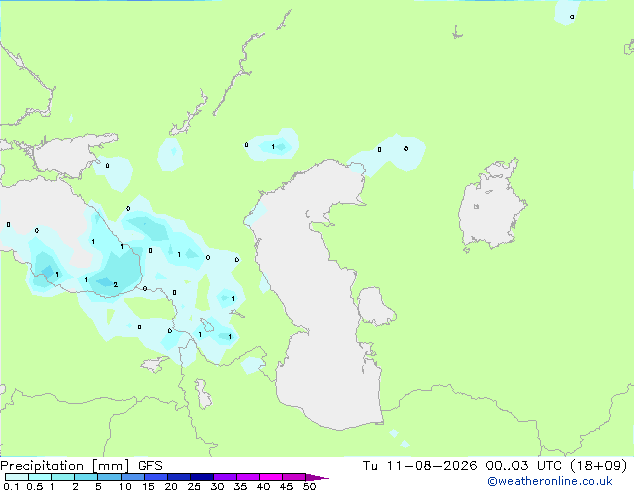Click the '10' legend scale label

point(125,486)
